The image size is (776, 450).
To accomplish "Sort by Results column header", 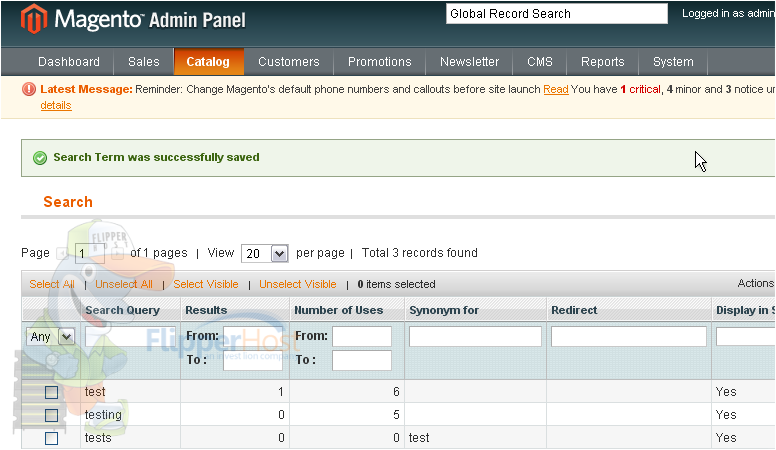I will [206, 310].
